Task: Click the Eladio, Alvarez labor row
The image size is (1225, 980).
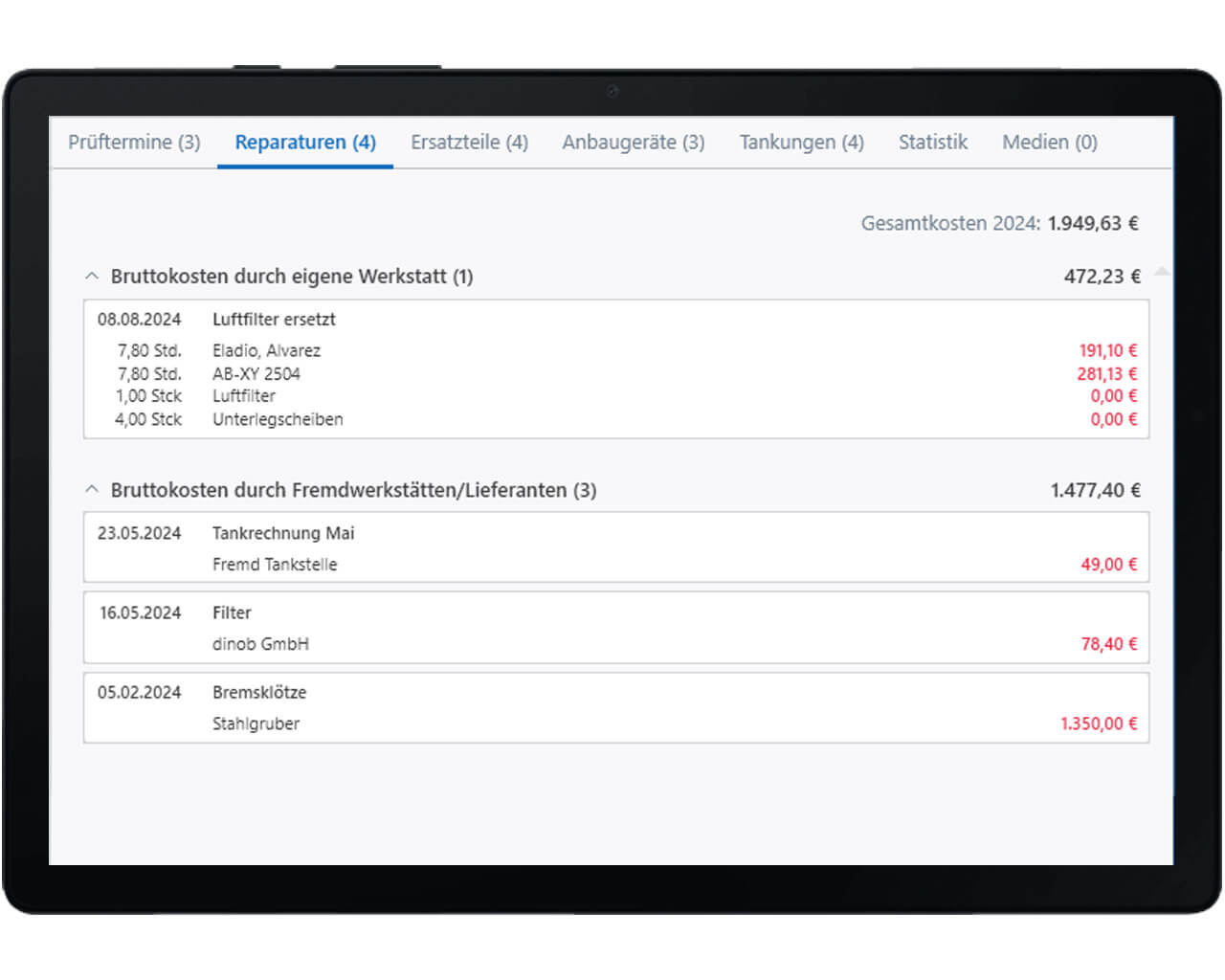Action: tap(266, 351)
